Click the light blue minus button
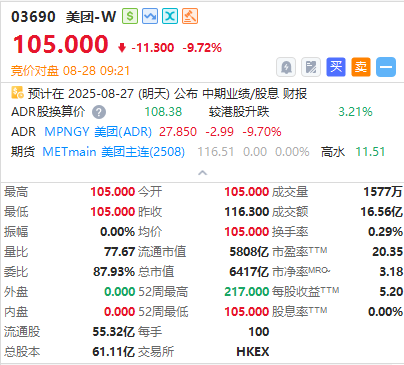This screenshot has height=365, width=404. coord(386,67)
